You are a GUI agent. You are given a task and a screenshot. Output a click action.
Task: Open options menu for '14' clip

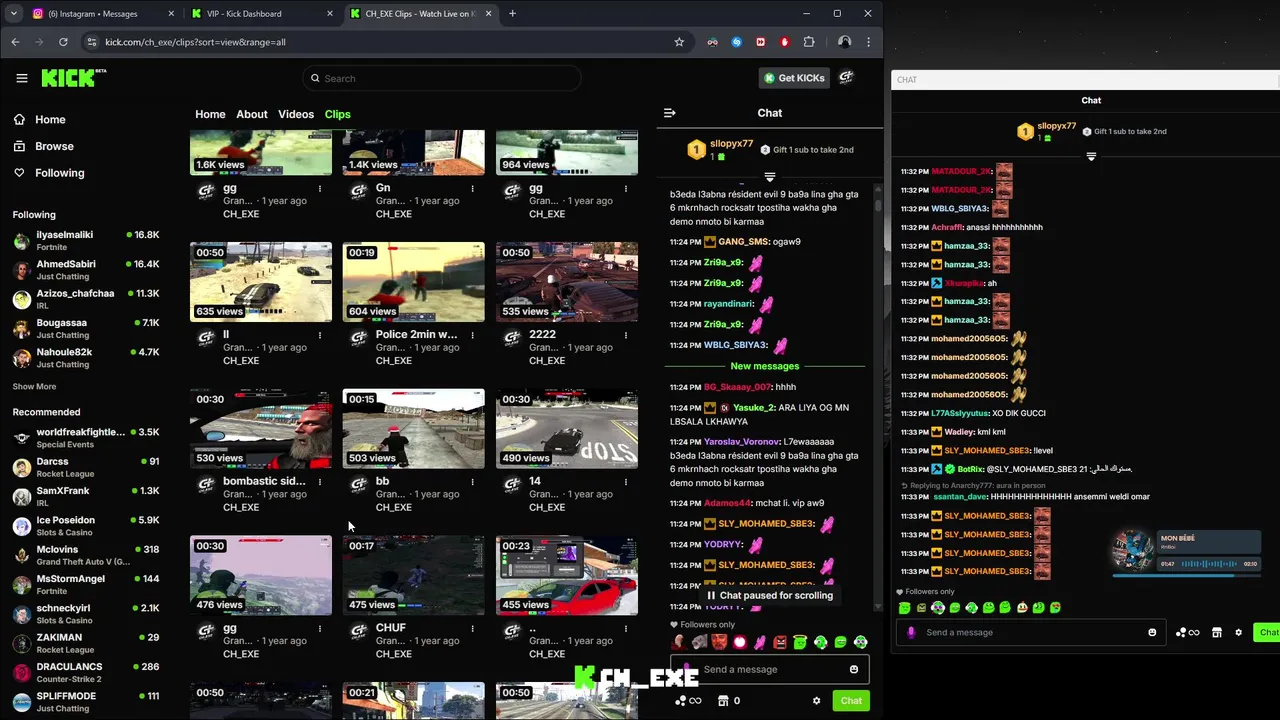click(x=625, y=482)
